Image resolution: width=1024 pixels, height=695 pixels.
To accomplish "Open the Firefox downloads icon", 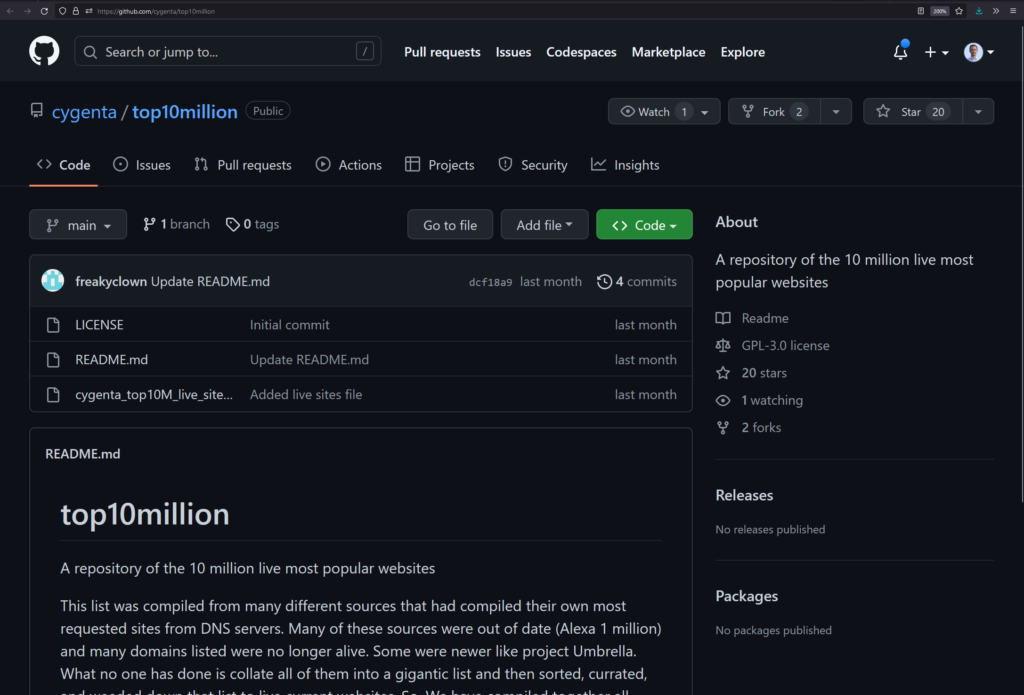I will 978,11.
